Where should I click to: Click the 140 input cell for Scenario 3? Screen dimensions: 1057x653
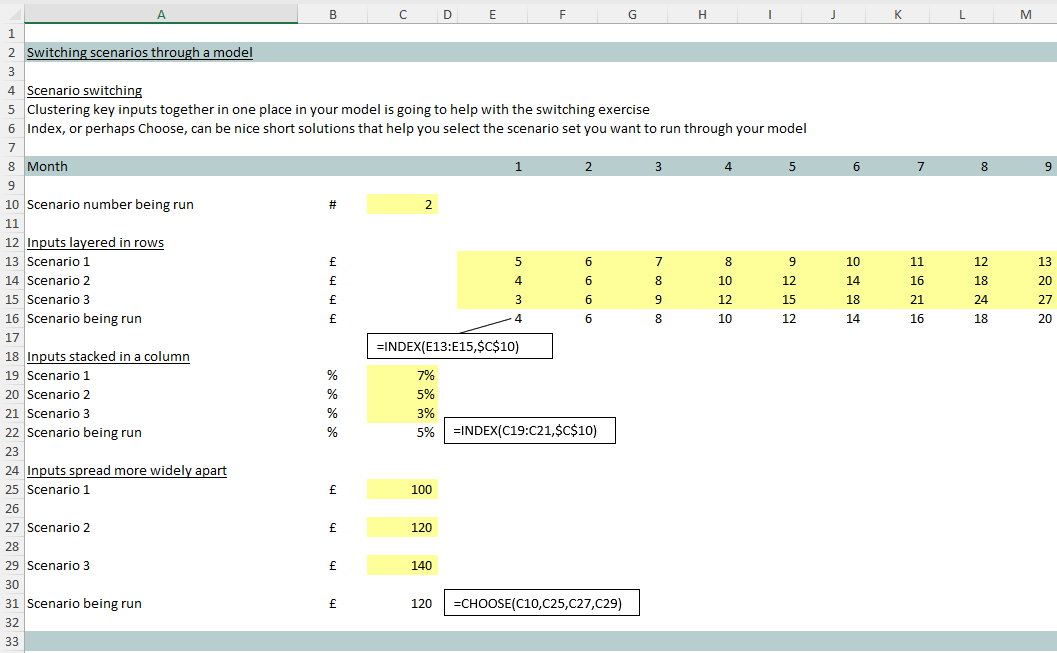[402, 566]
